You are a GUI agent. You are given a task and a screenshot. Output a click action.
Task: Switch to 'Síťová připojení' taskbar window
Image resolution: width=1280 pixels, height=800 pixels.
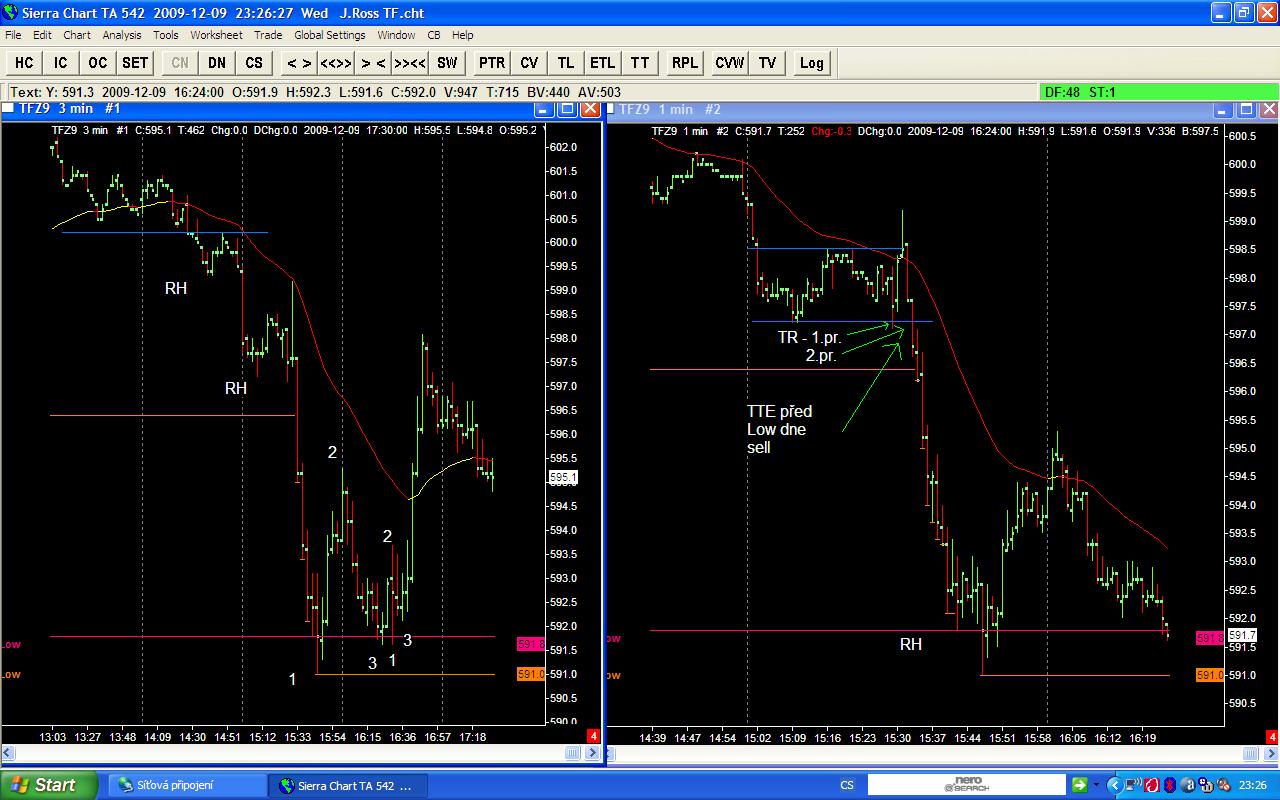click(188, 785)
